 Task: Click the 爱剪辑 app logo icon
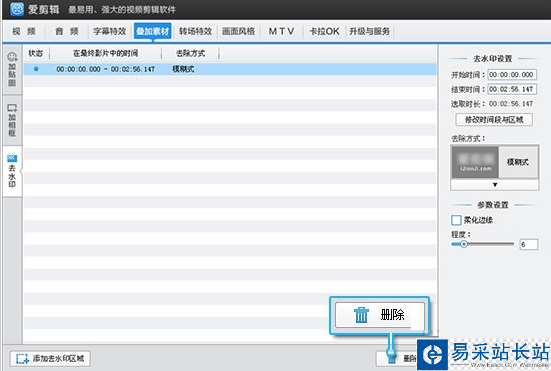17,9
